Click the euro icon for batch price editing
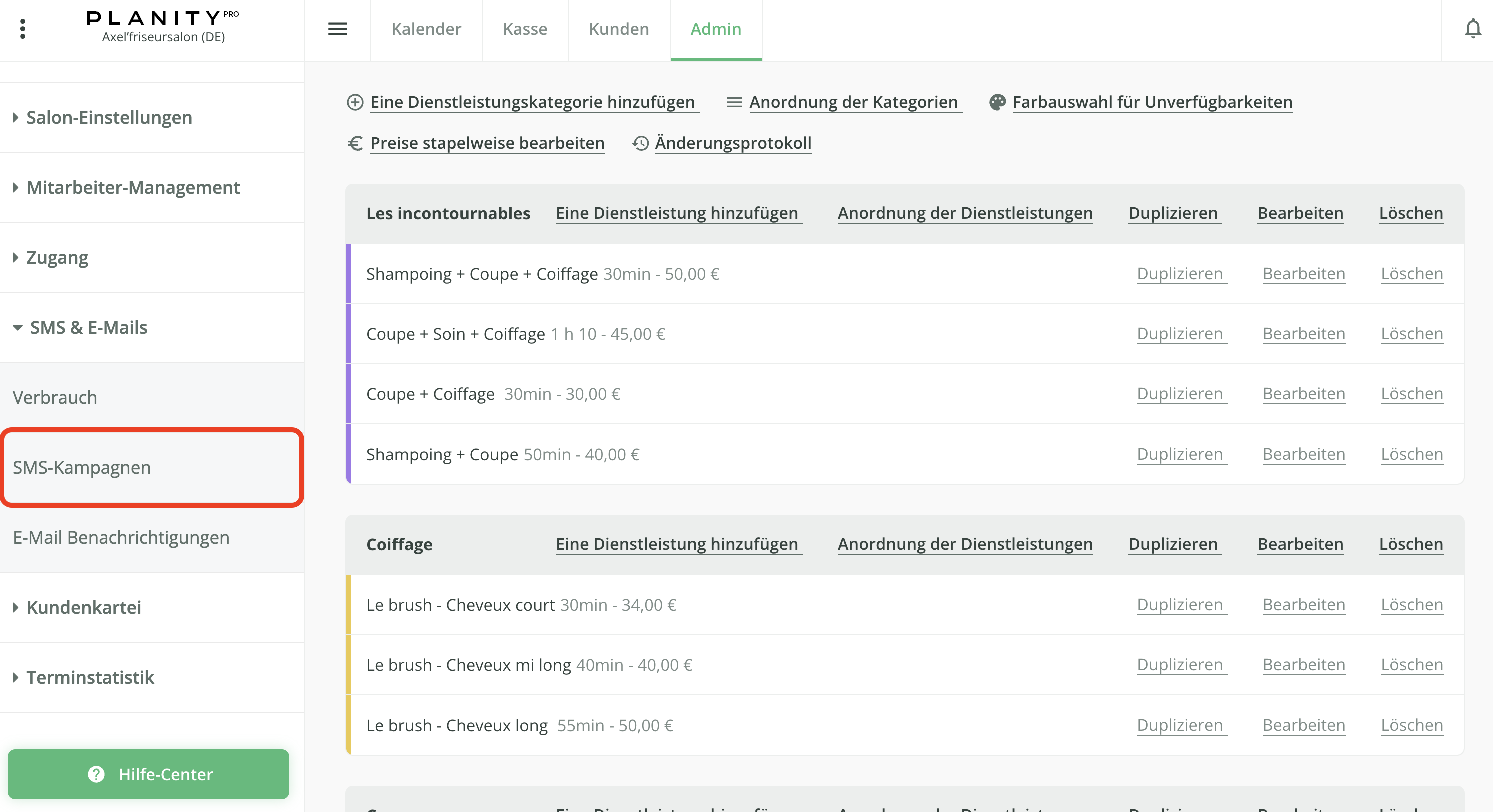This screenshot has height=812, width=1493. point(356,143)
